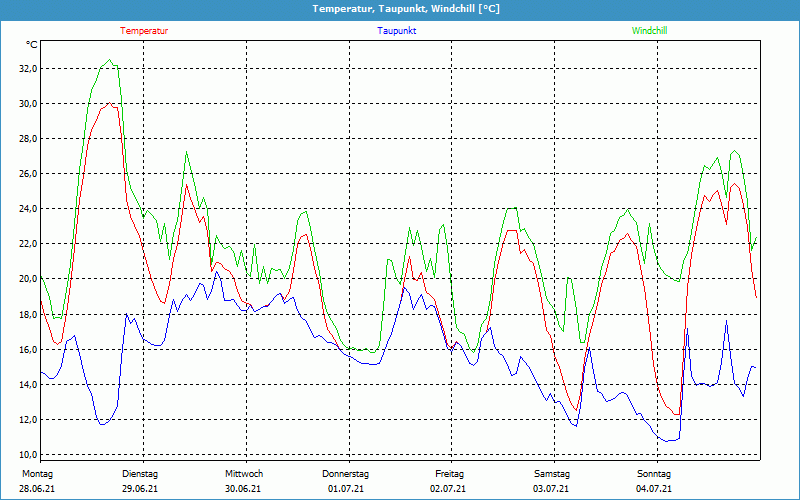The height and width of the screenshot is (500, 800).
Task: Click the date 01.07.21
Action: [345, 489]
